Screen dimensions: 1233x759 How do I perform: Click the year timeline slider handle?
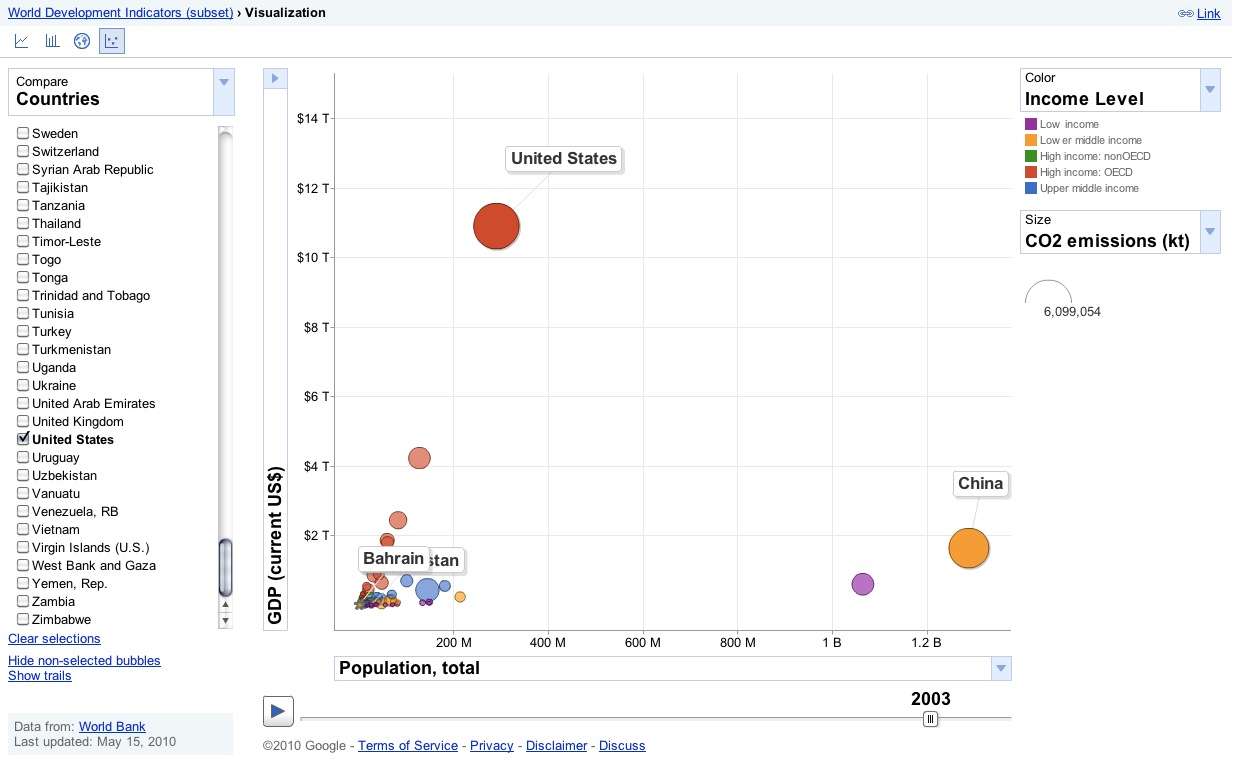coord(930,718)
